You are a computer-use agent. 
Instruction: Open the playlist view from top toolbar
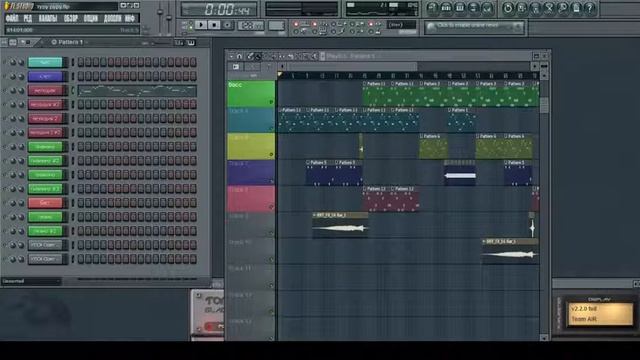point(433,8)
